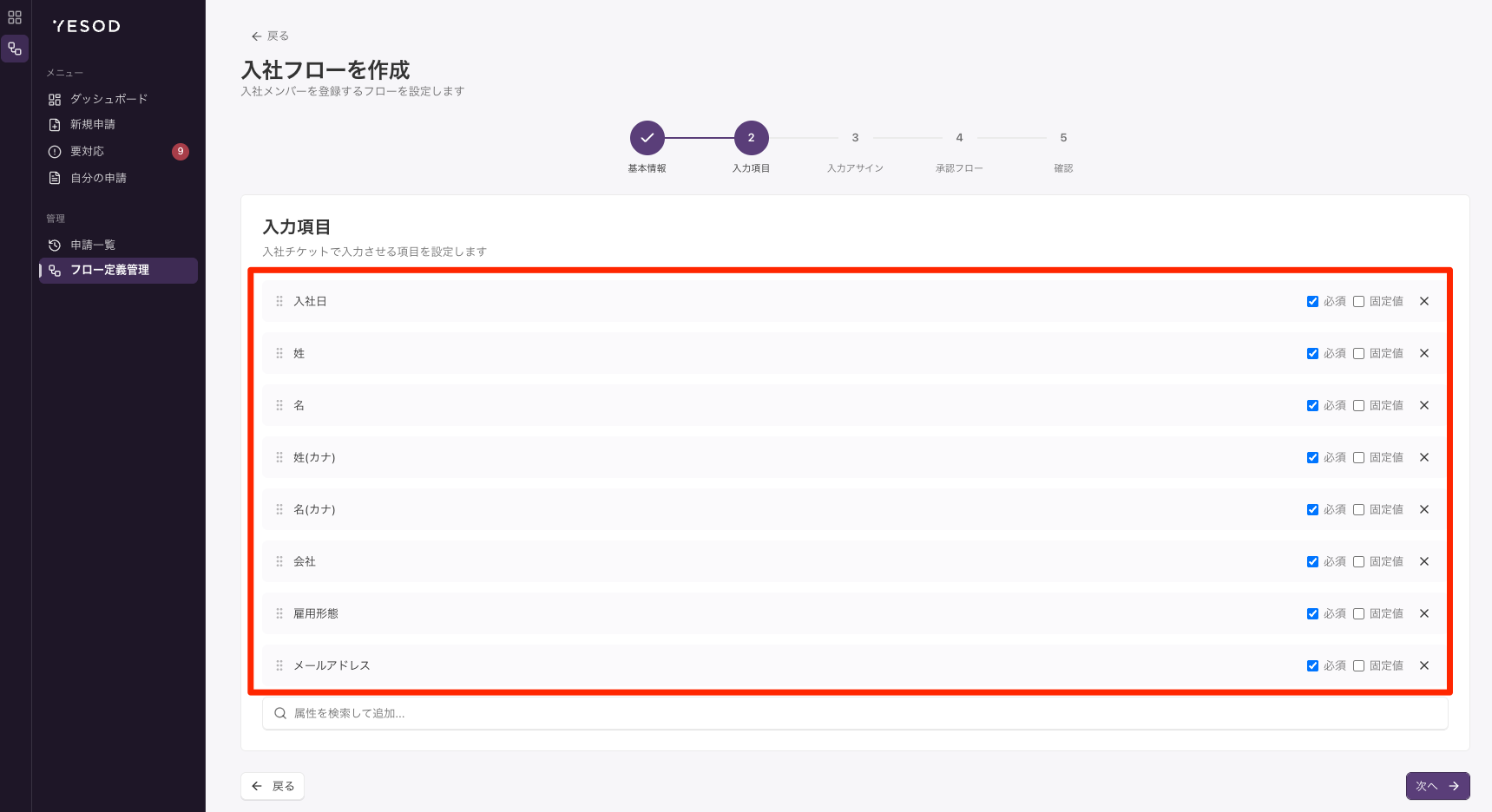
Task: Jump to completed 基本情報 step circle
Action: coord(647,138)
